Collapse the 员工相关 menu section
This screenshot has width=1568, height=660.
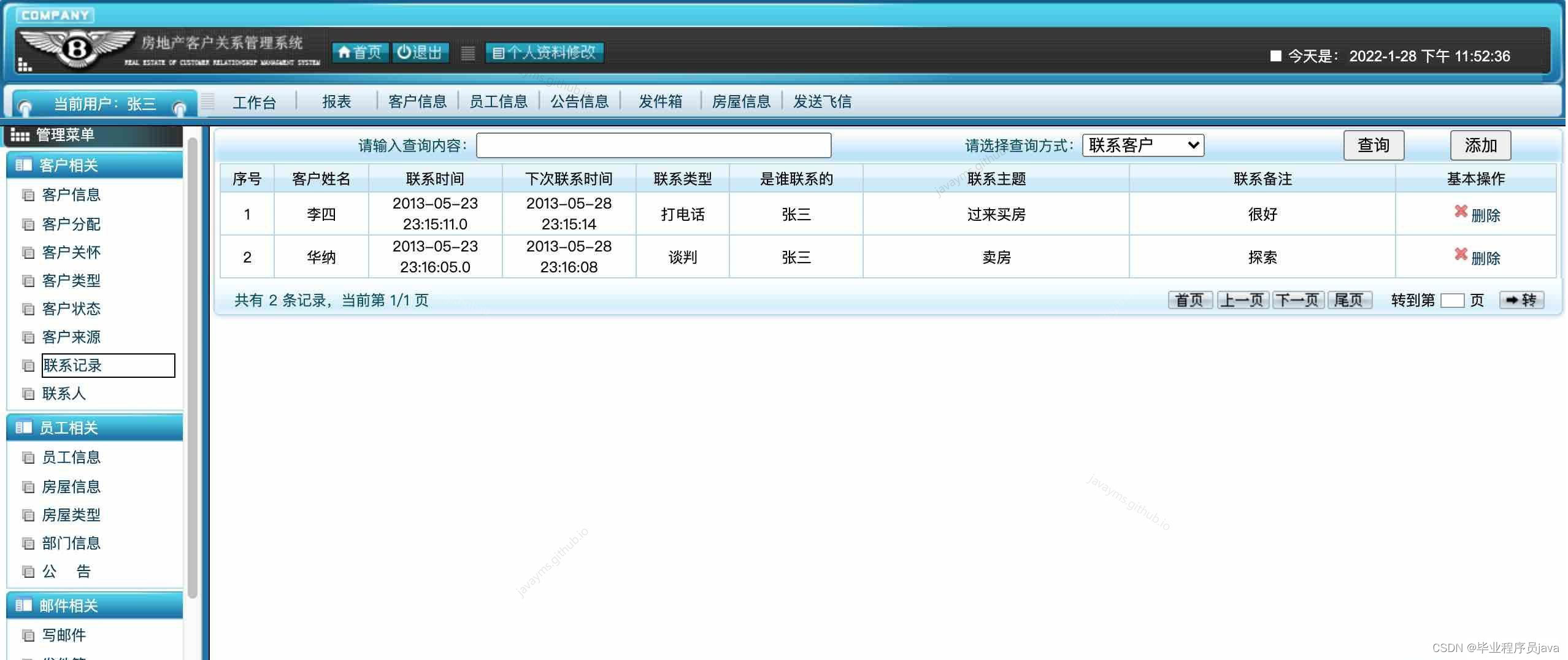tap(94, 428)
